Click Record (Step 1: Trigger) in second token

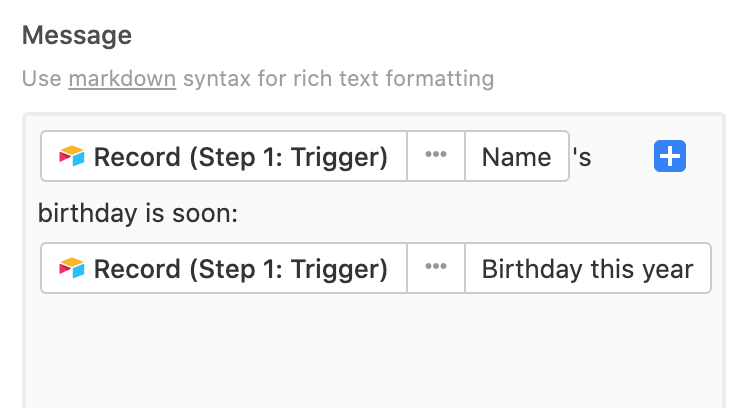[x=224, y=268]
